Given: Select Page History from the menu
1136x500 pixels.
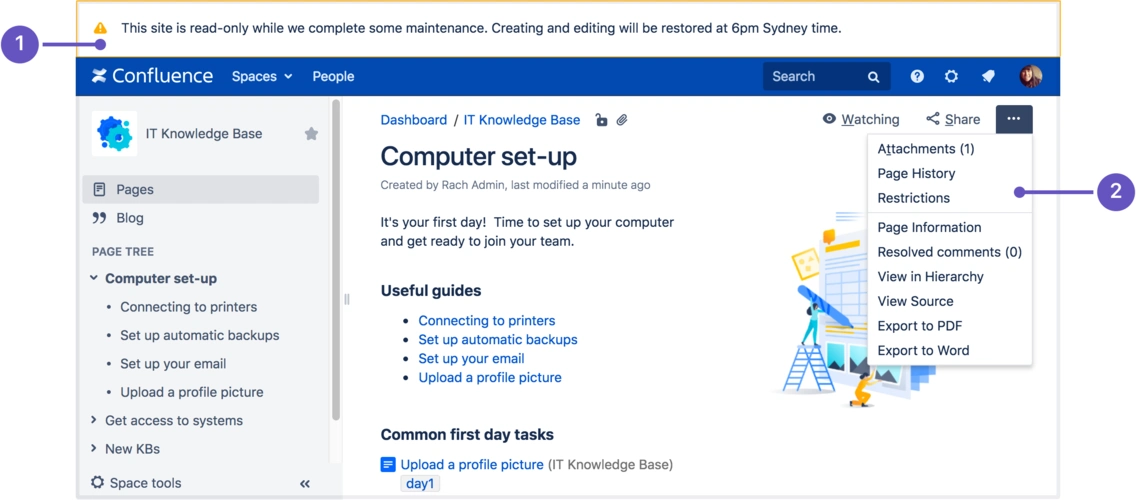Looking at the screenshot, I should (916, 173).
